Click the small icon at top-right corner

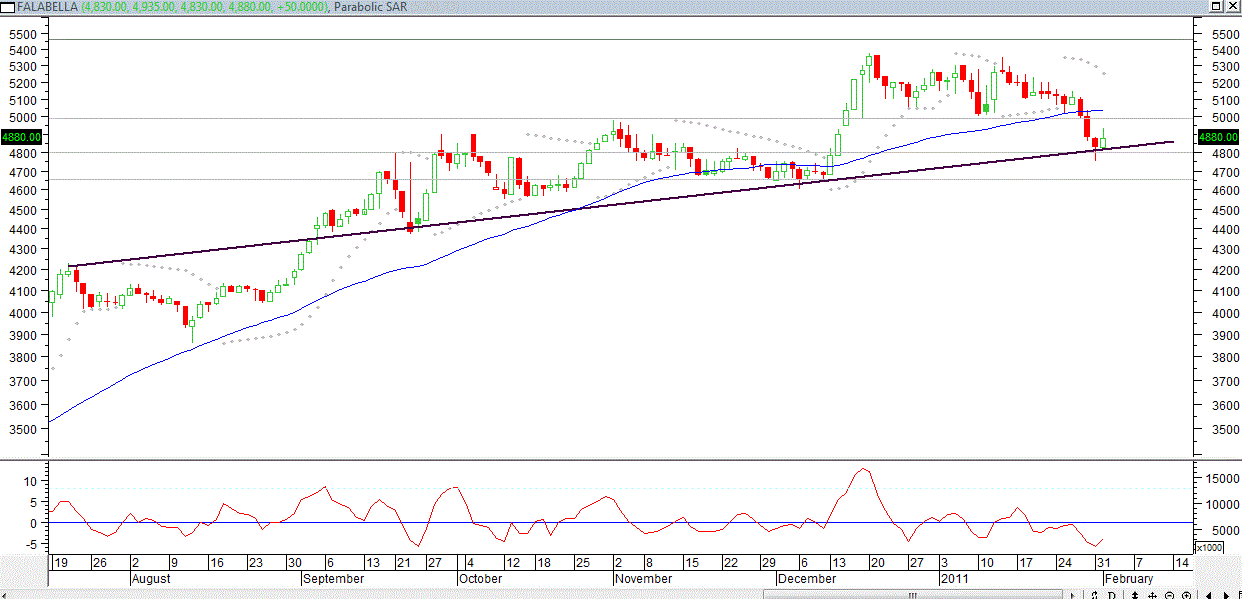[x=1233, y=7]
